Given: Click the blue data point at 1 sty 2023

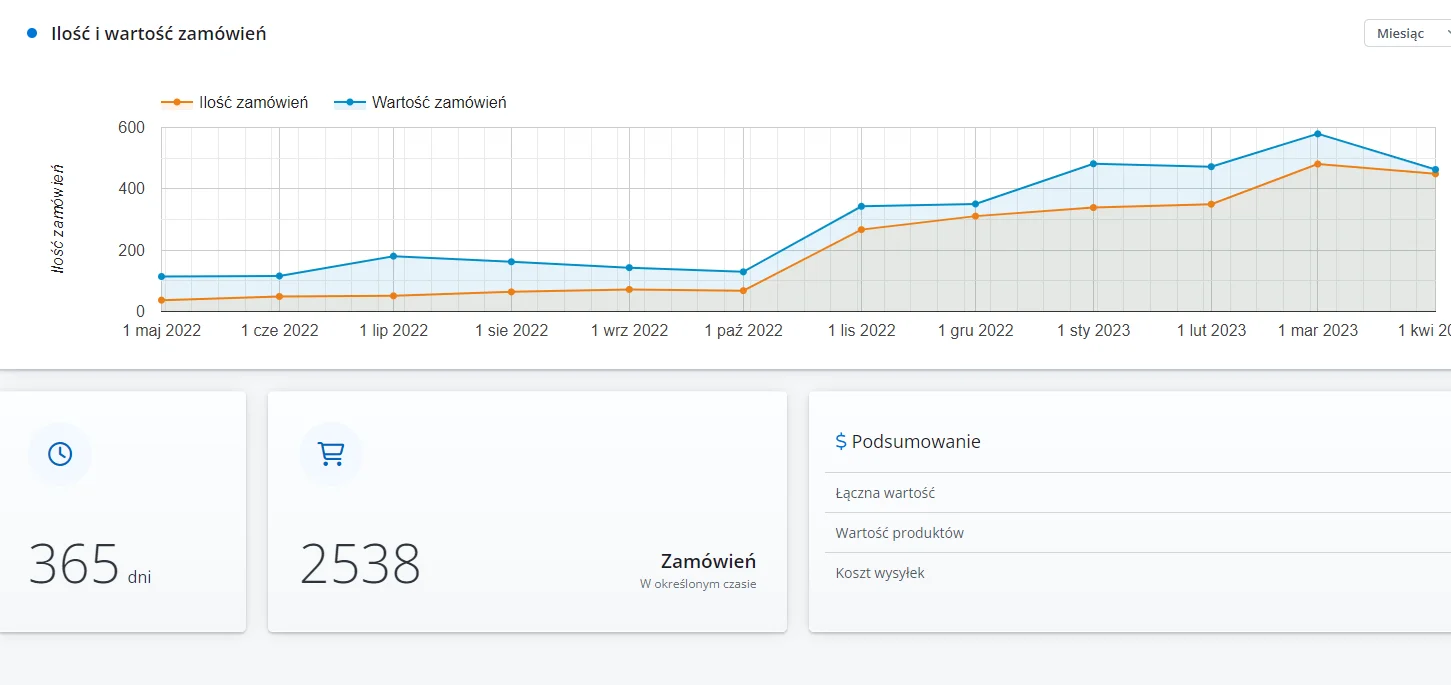Looking at the screenshot, I should click(1094, 164).
